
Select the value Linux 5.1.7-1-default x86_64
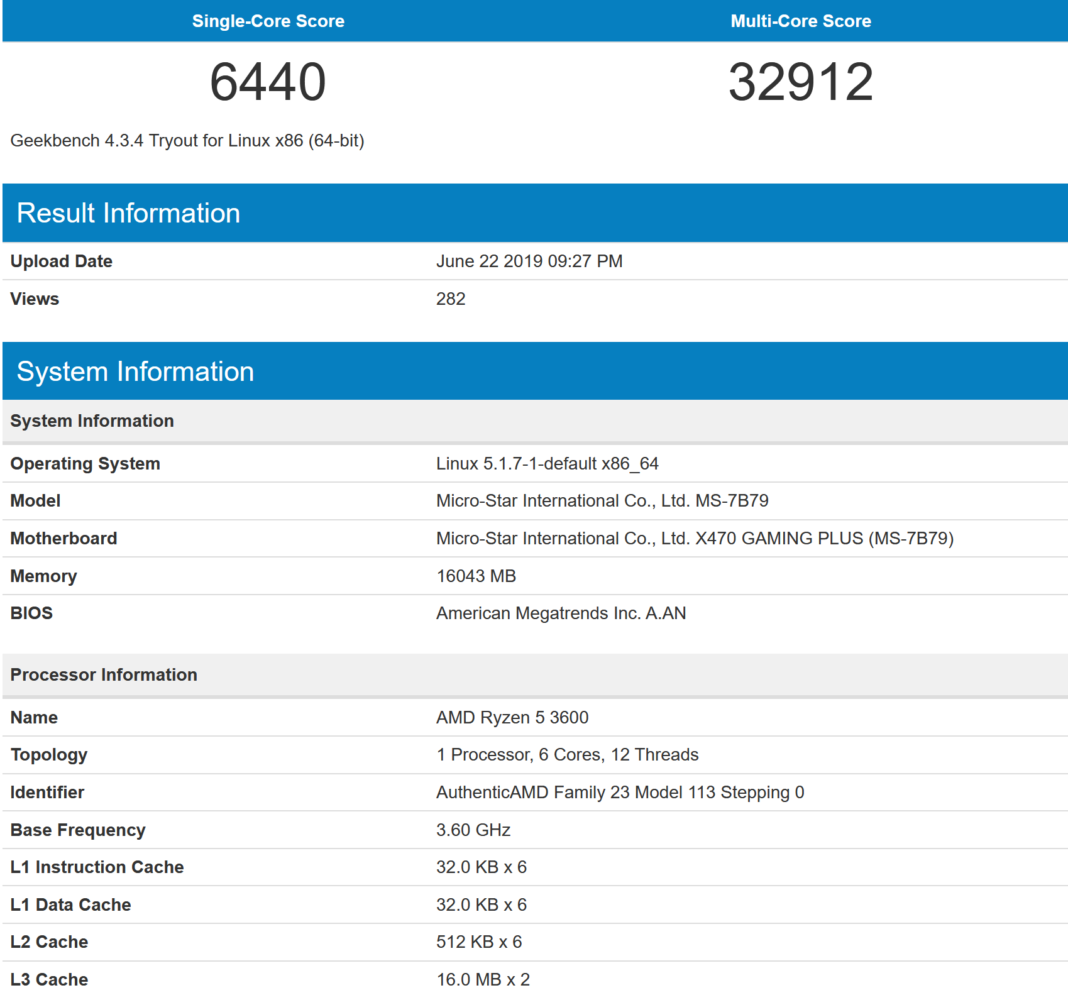(548, 464)
